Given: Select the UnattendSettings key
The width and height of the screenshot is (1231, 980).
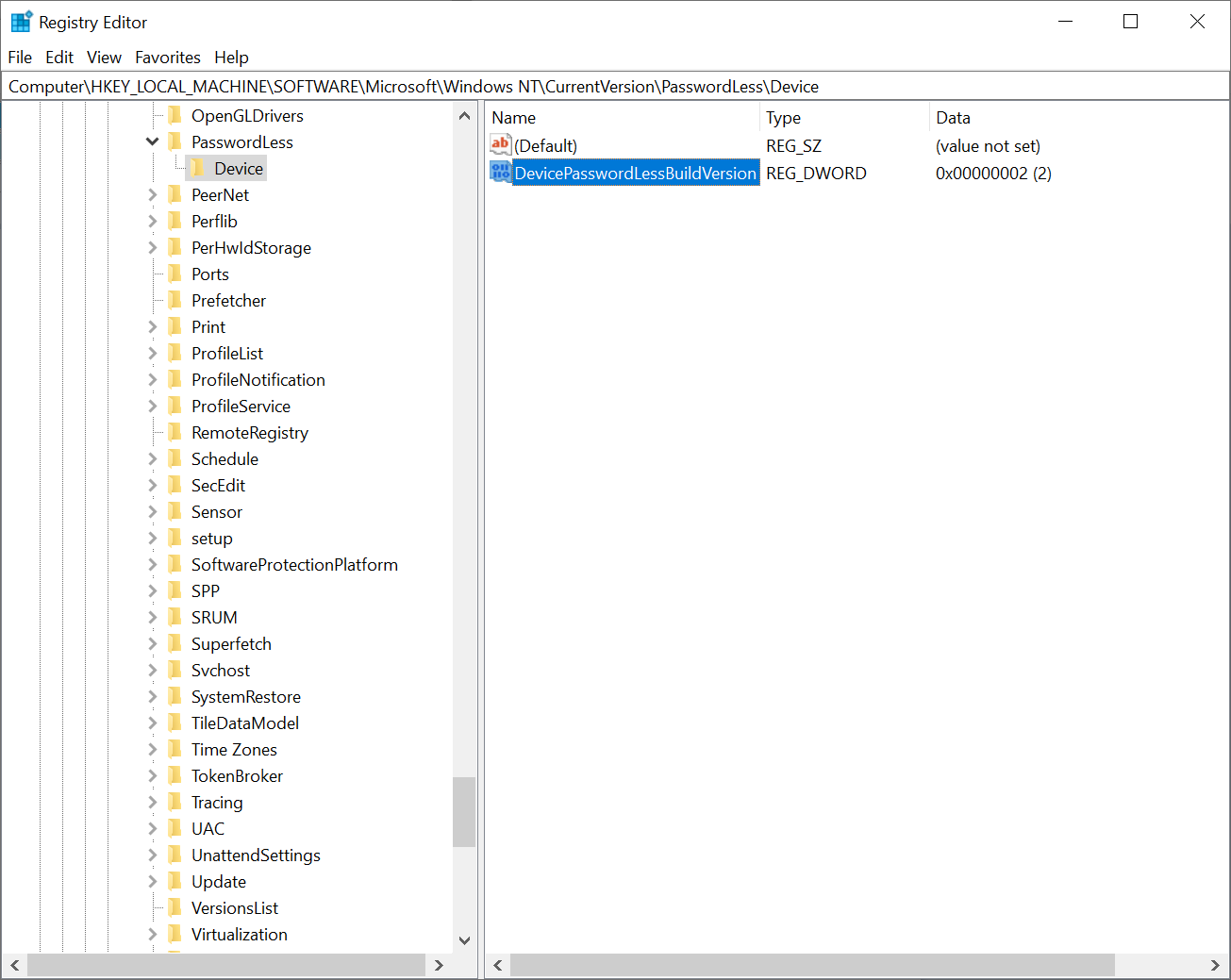Looking at the screenshot, I should coord(256,855).
